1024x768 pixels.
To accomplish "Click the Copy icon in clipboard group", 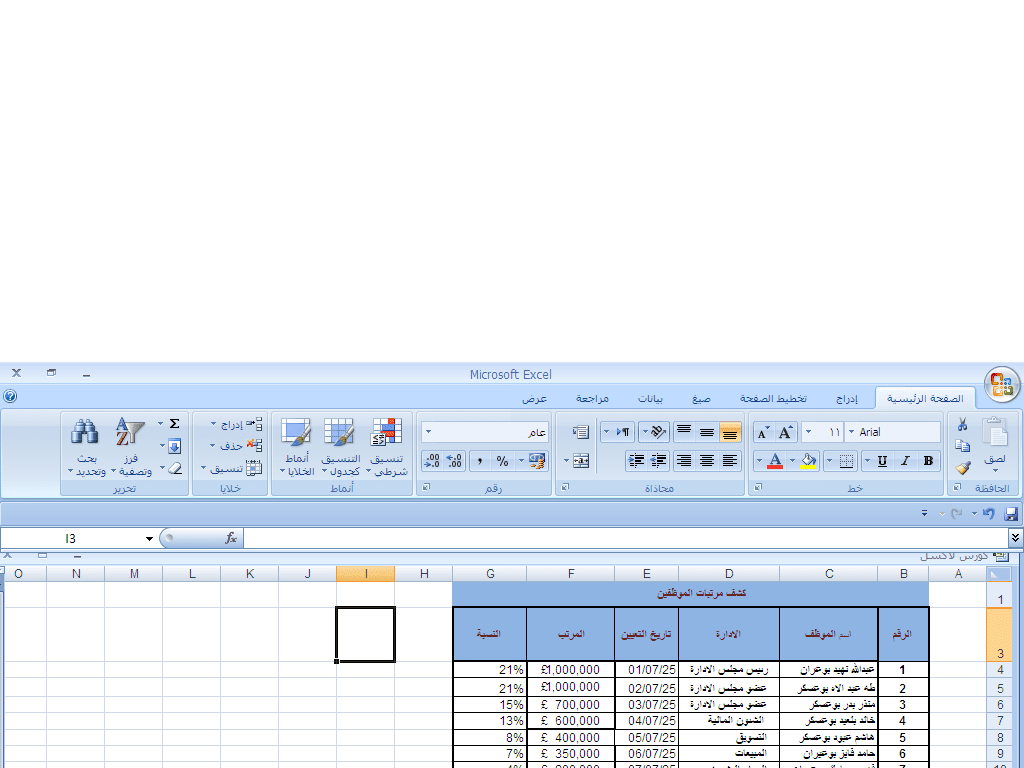I will [x=962, y=446].
